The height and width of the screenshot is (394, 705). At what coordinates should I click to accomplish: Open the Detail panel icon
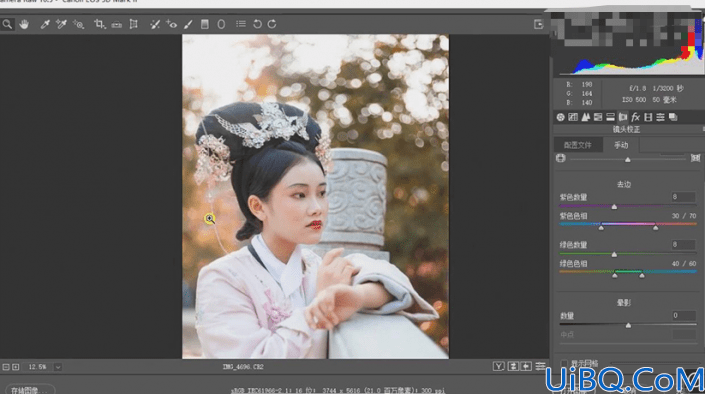coord(585,117)
